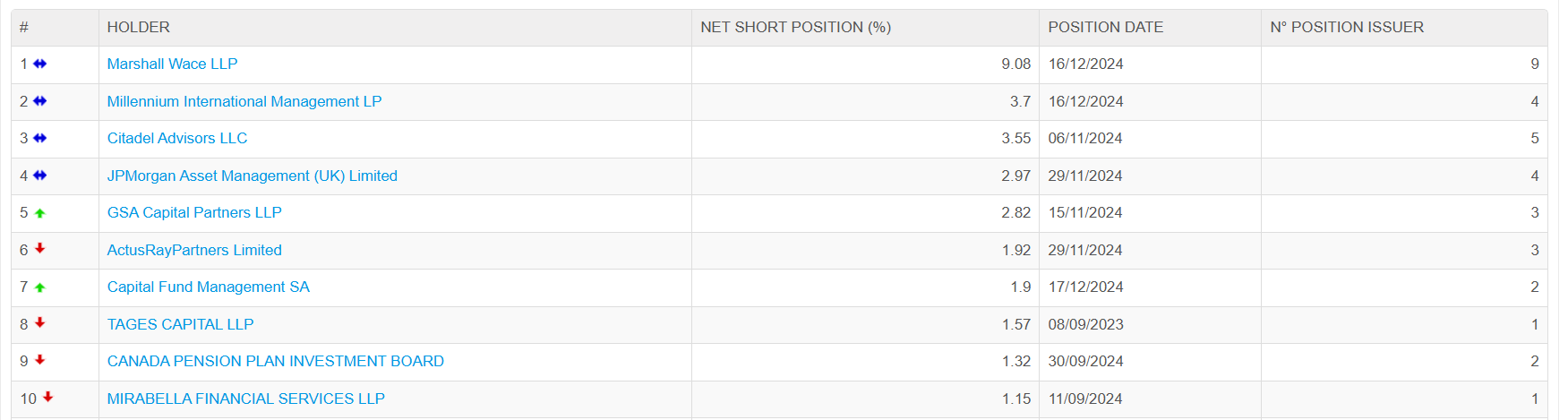The height and width of the screenshot is (420, 1568).
Task: Open Millennium International Management LP link
Action: [x=244, y=101]
